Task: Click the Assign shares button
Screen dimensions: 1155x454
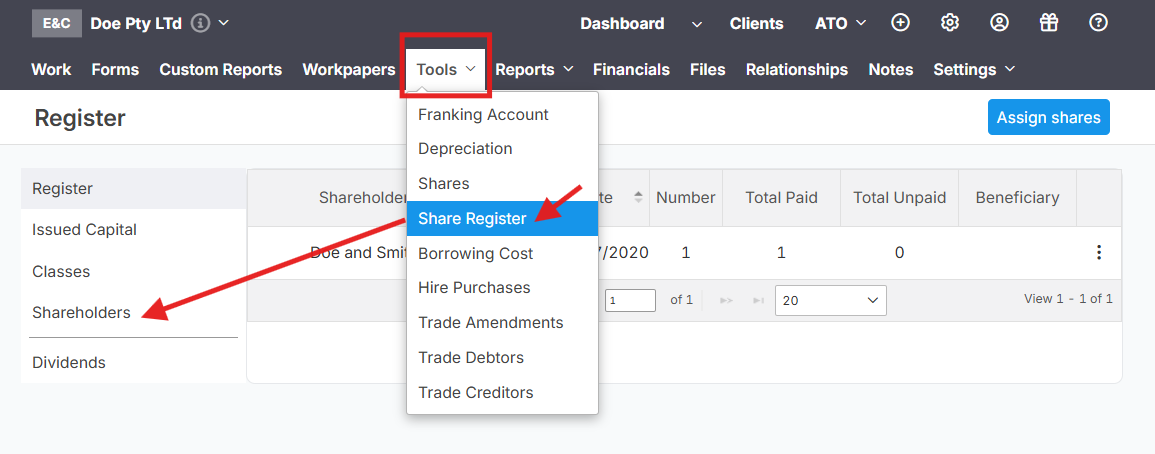Action: pyautogui.click(x=1048, y=117)
